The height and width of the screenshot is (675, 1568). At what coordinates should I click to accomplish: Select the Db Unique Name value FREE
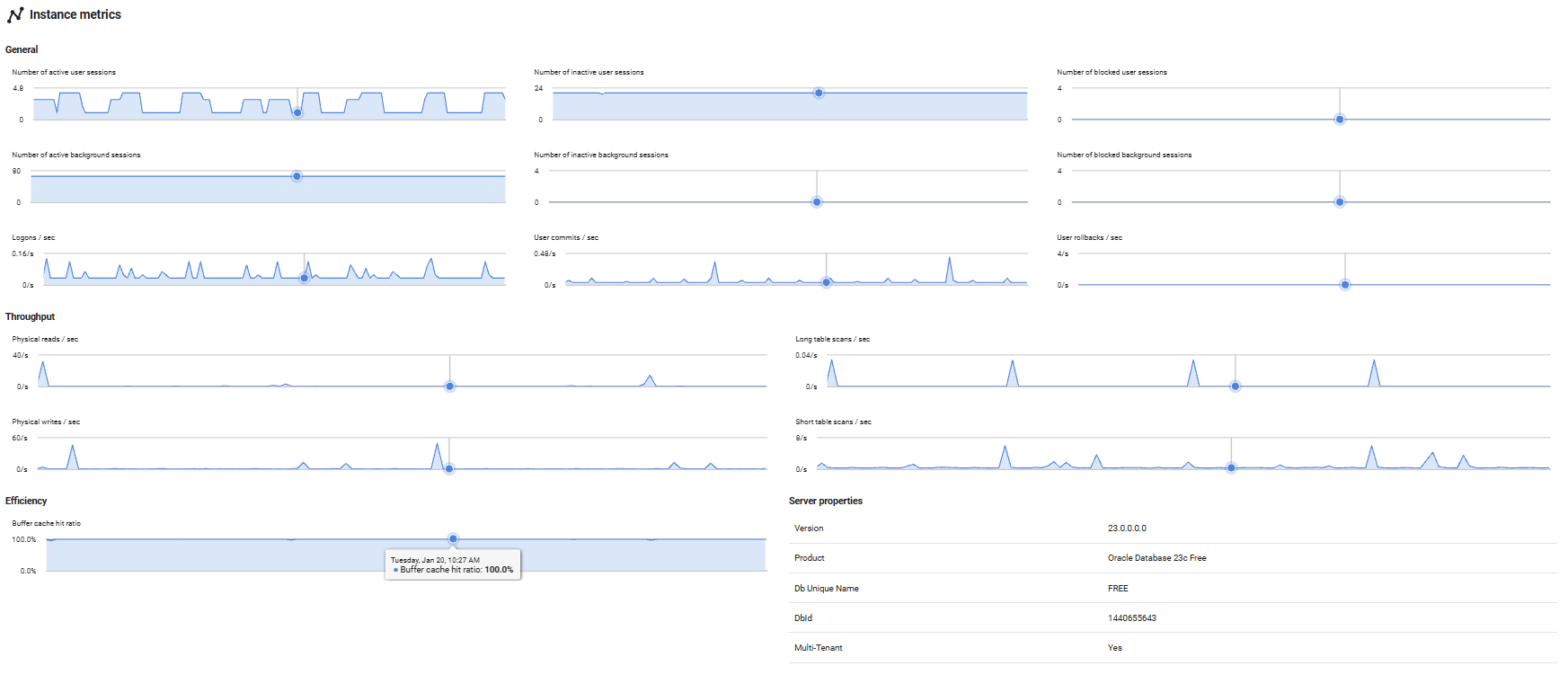1118,589
